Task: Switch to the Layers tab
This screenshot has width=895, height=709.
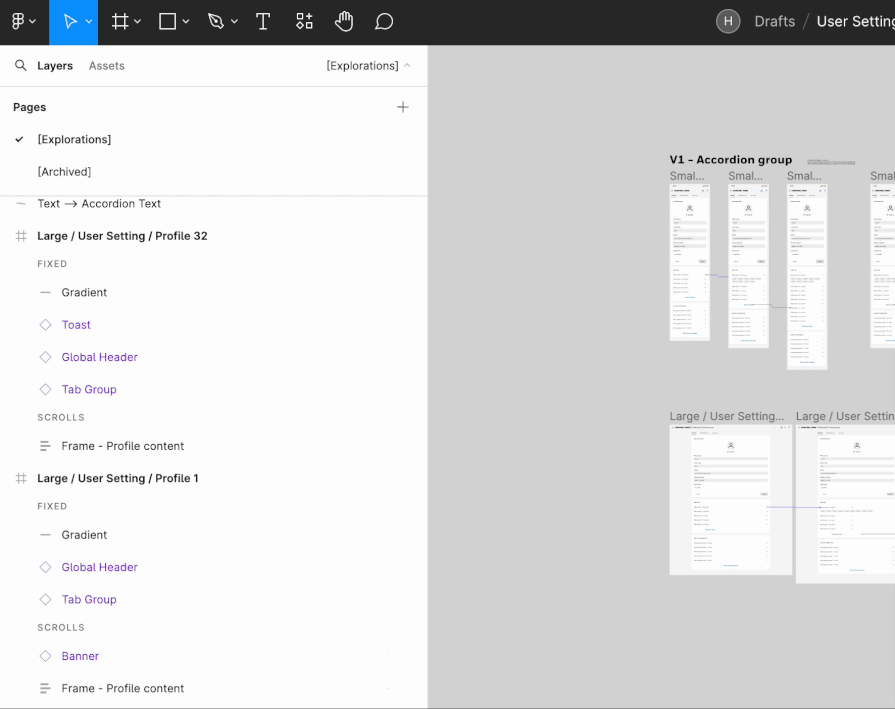Action: pyautogui.click(x=55, y=66)
